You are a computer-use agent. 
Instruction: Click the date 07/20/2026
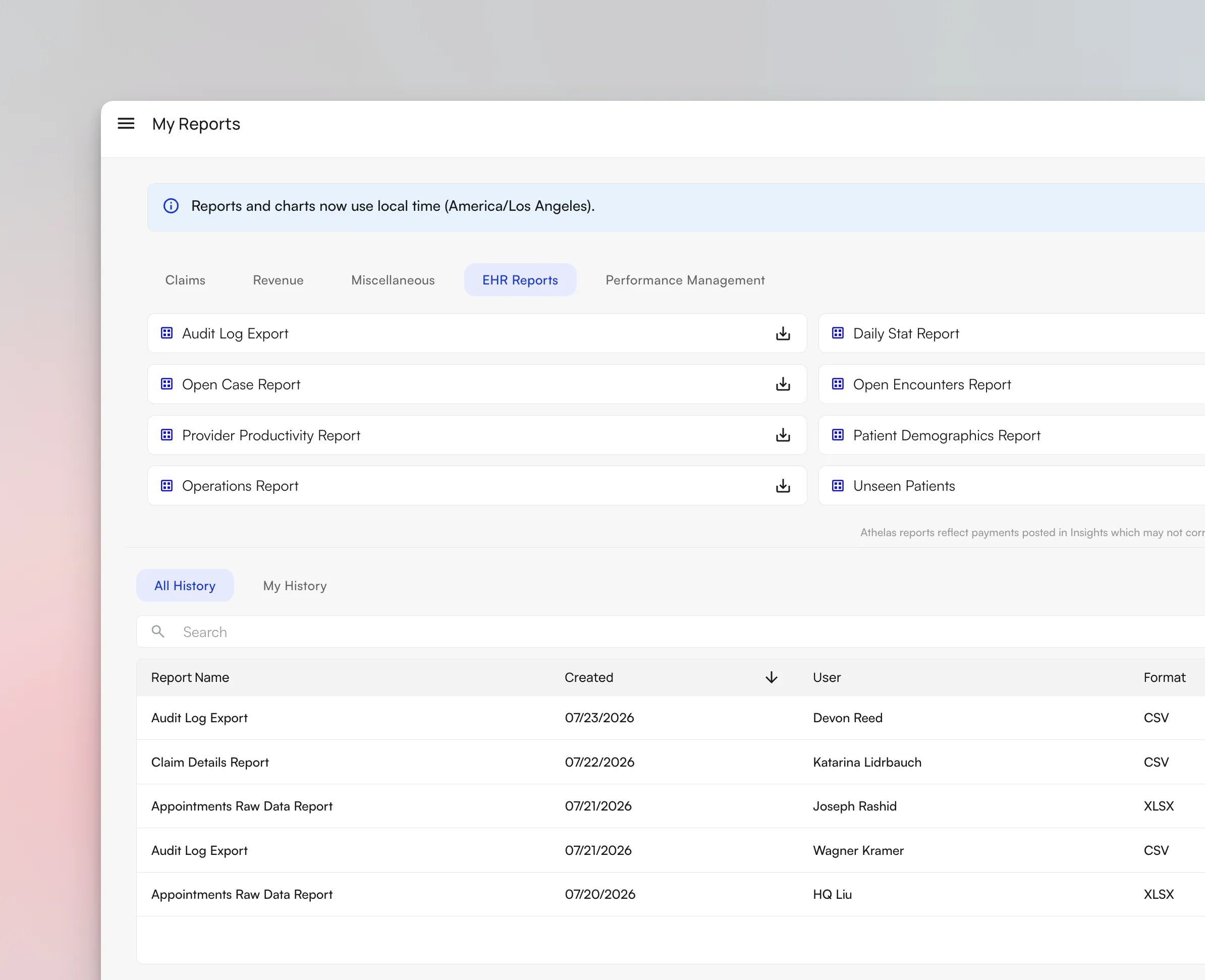pos(600,895)
